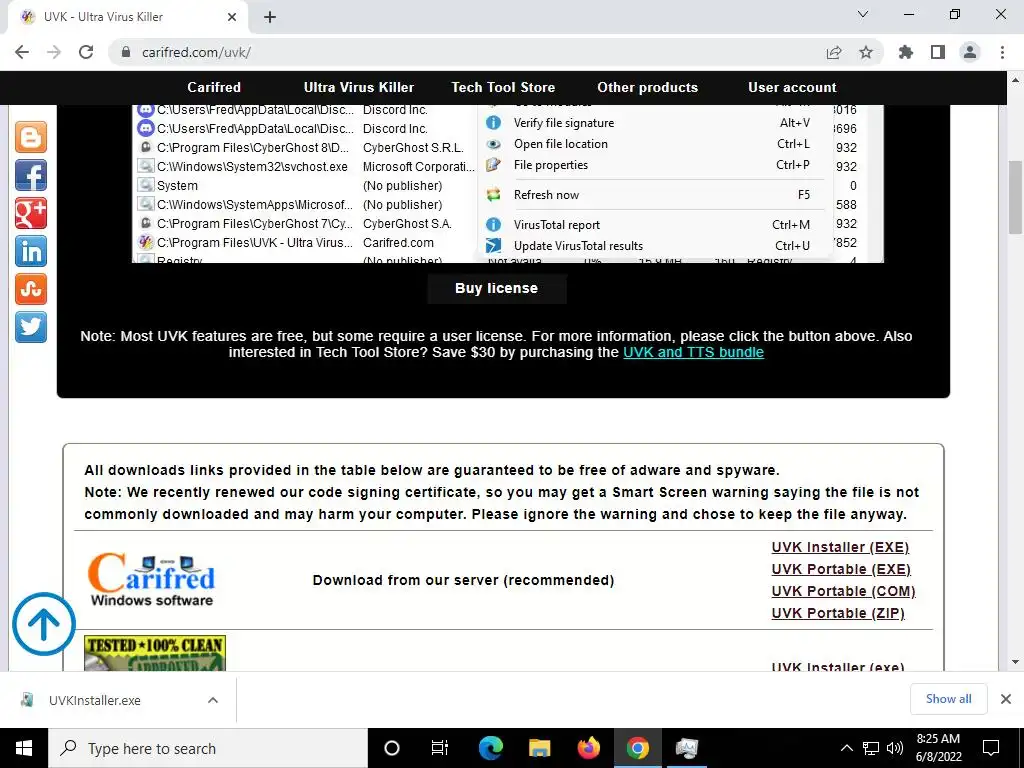
Task: Show hidden system tray icons
Action: (x=846, y=748)
